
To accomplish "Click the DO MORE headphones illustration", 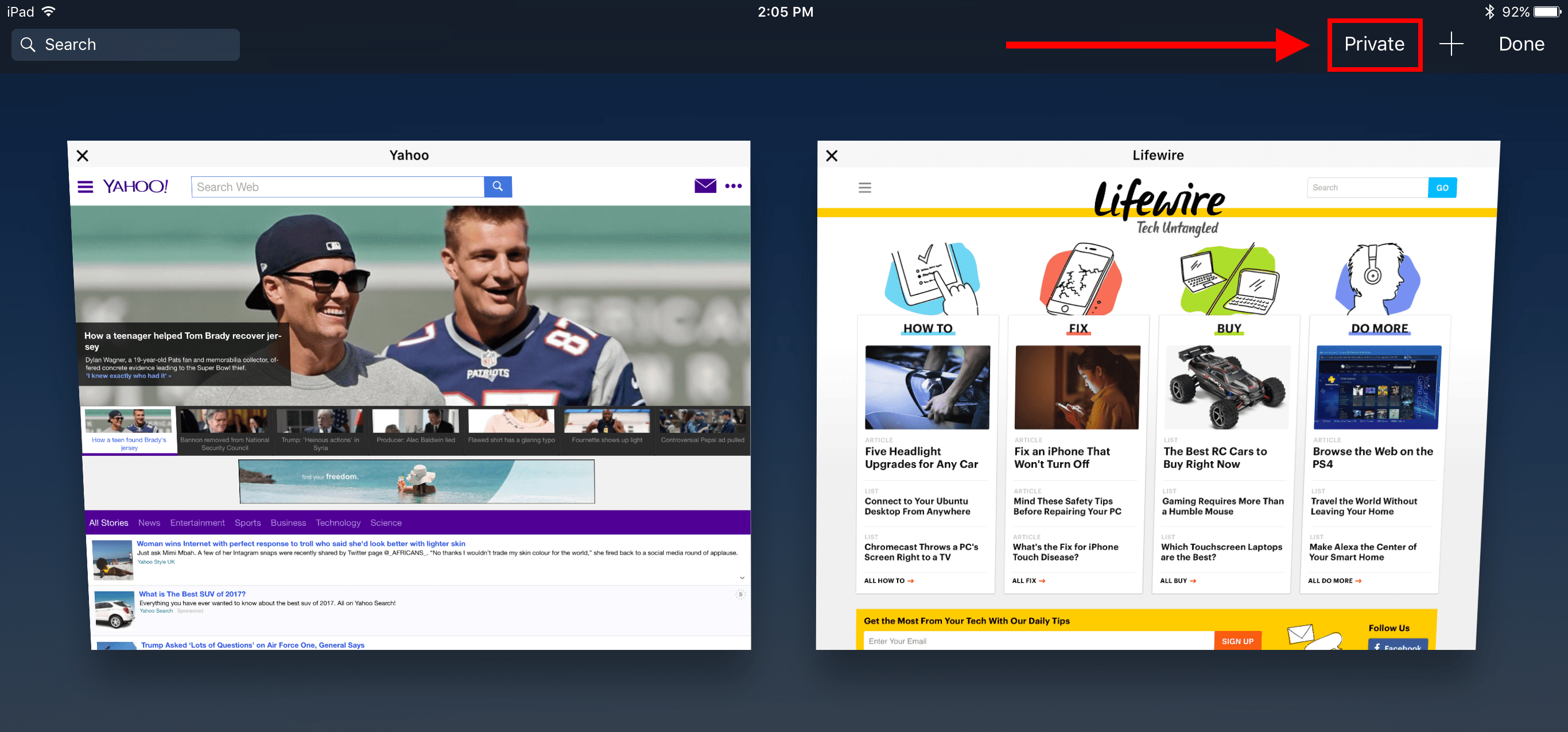I will (1377, 278).
